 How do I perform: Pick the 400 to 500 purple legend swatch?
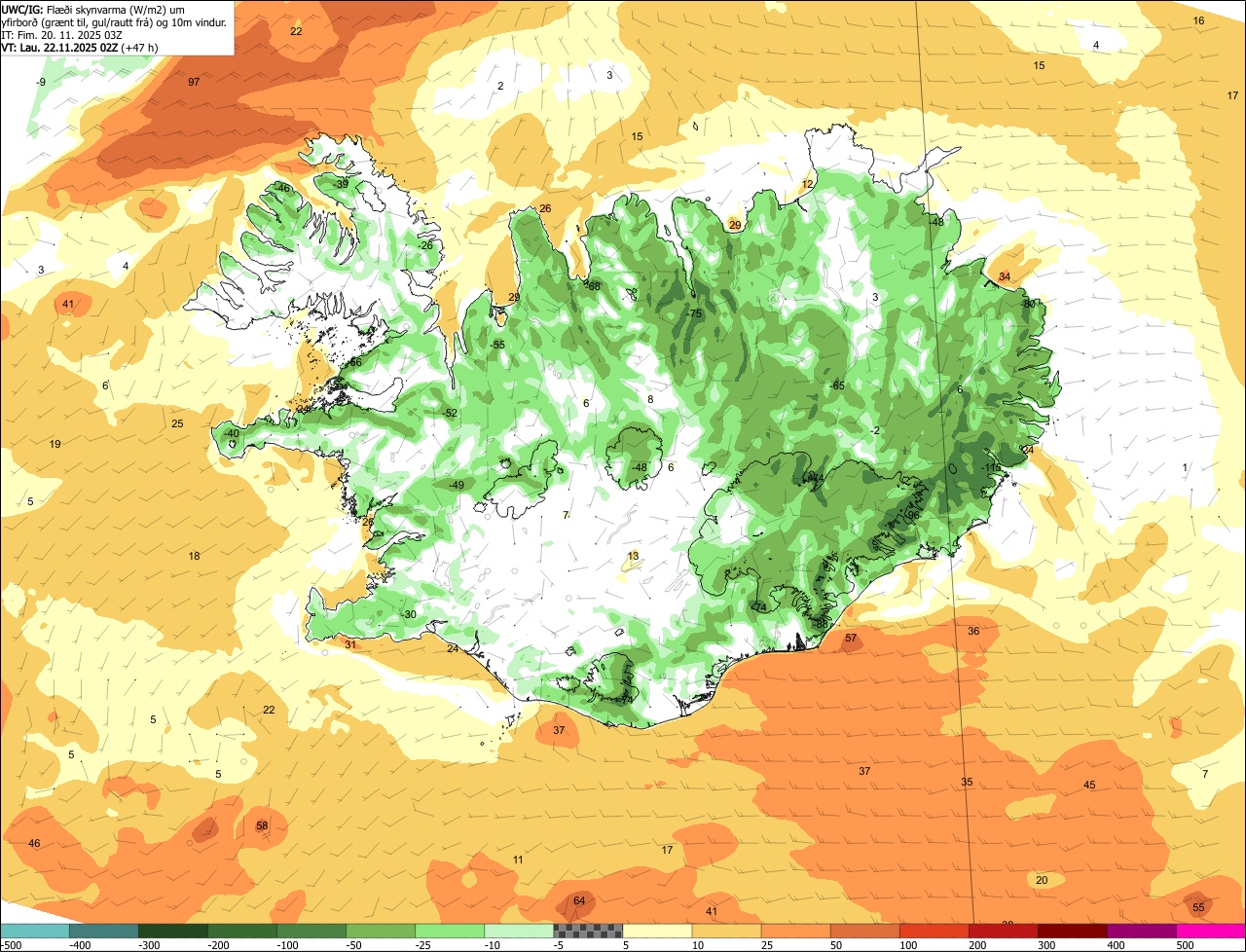click(1140, 931)
